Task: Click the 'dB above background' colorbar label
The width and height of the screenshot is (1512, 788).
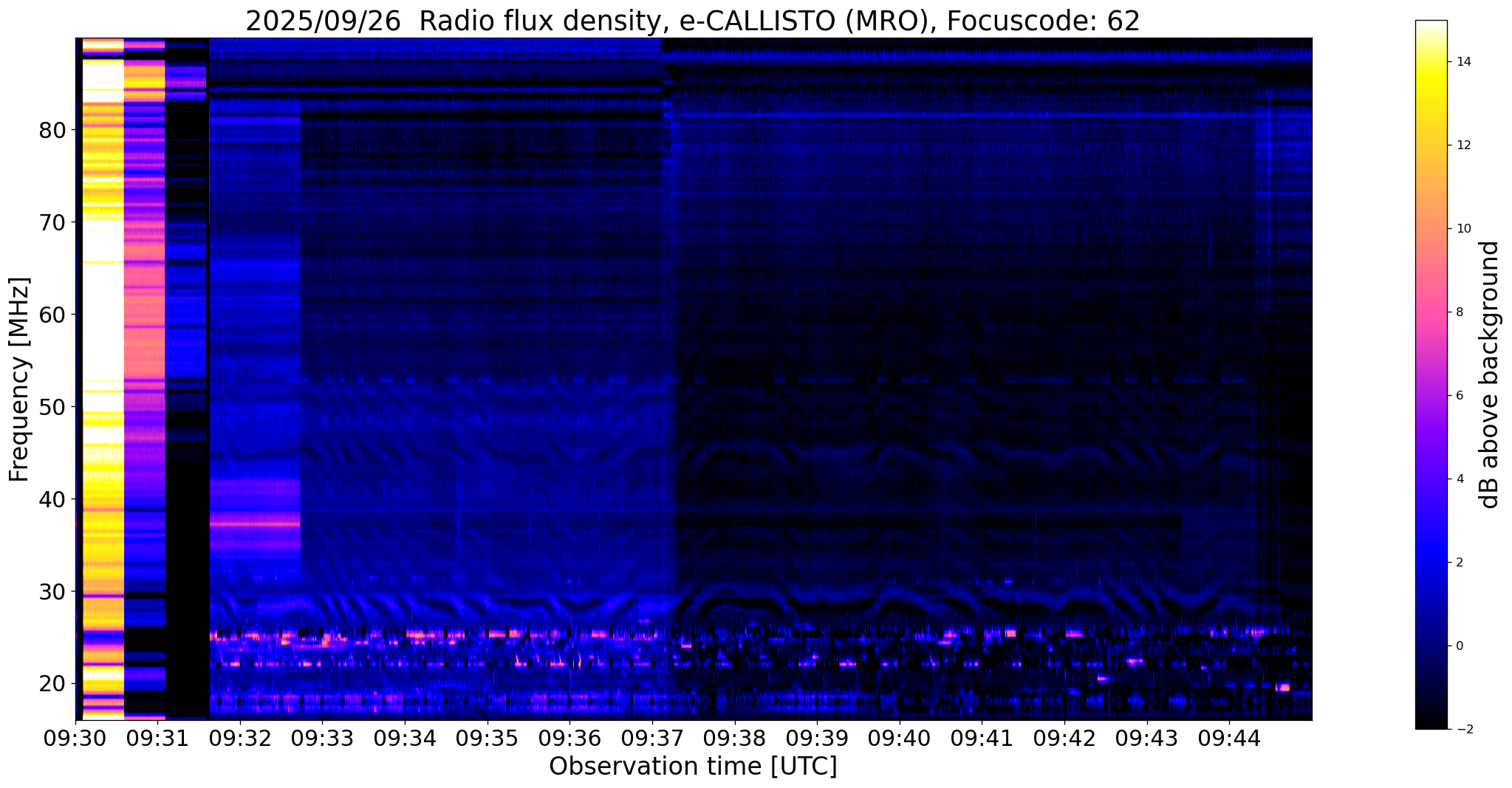Action: point(1490,374)
